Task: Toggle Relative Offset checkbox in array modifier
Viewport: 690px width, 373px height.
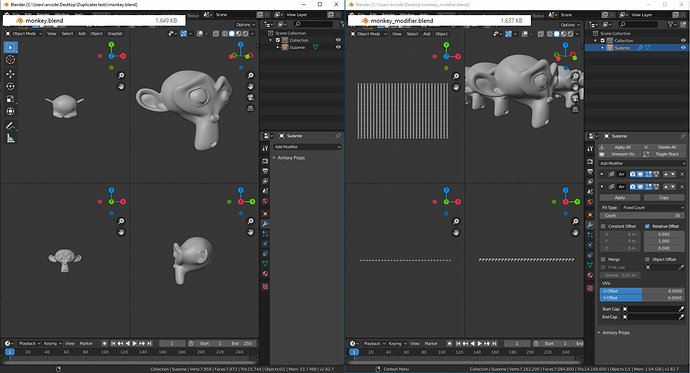Action: (x=647, y=226)
